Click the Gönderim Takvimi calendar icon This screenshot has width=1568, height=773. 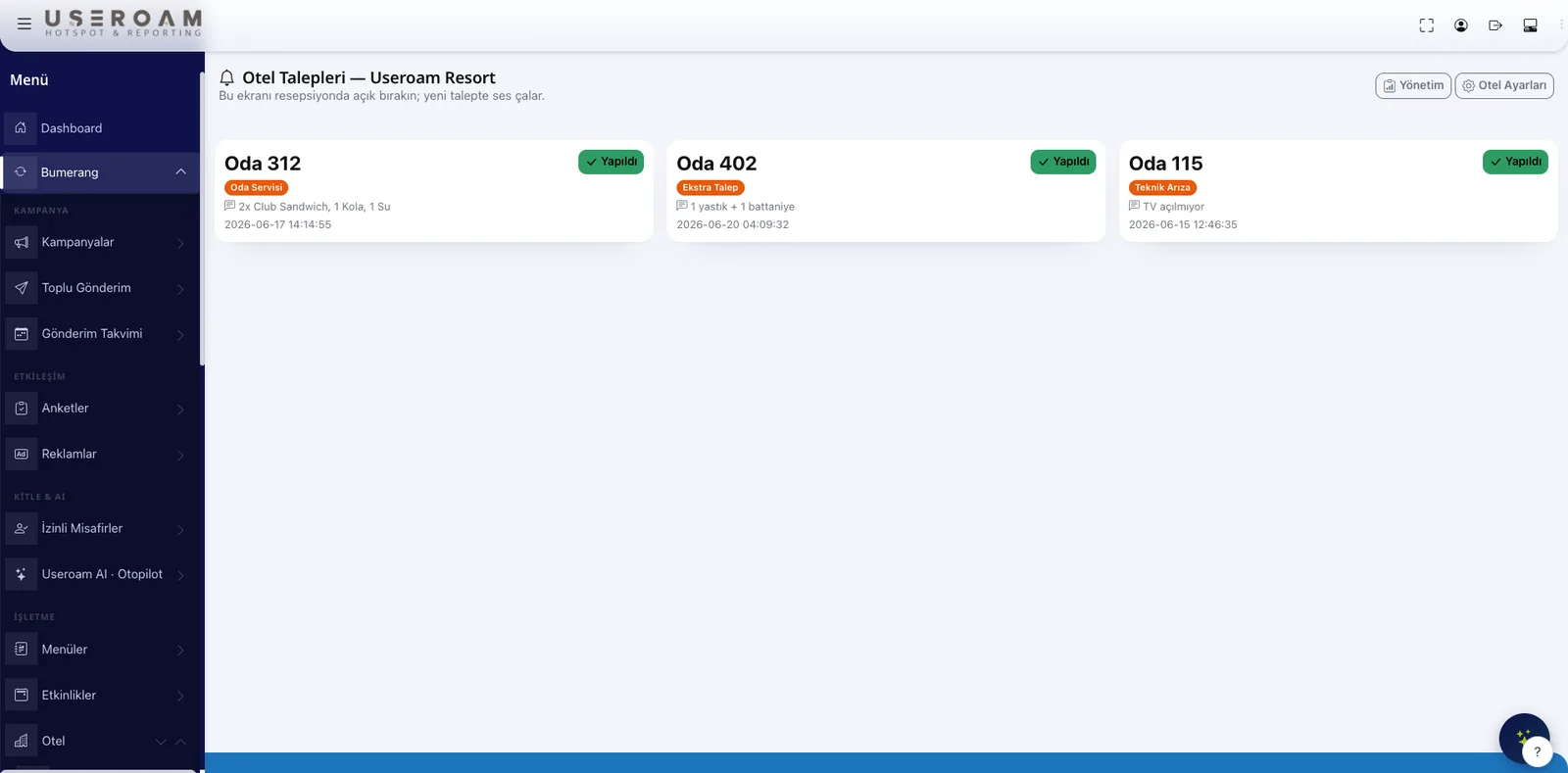(22, 334)
